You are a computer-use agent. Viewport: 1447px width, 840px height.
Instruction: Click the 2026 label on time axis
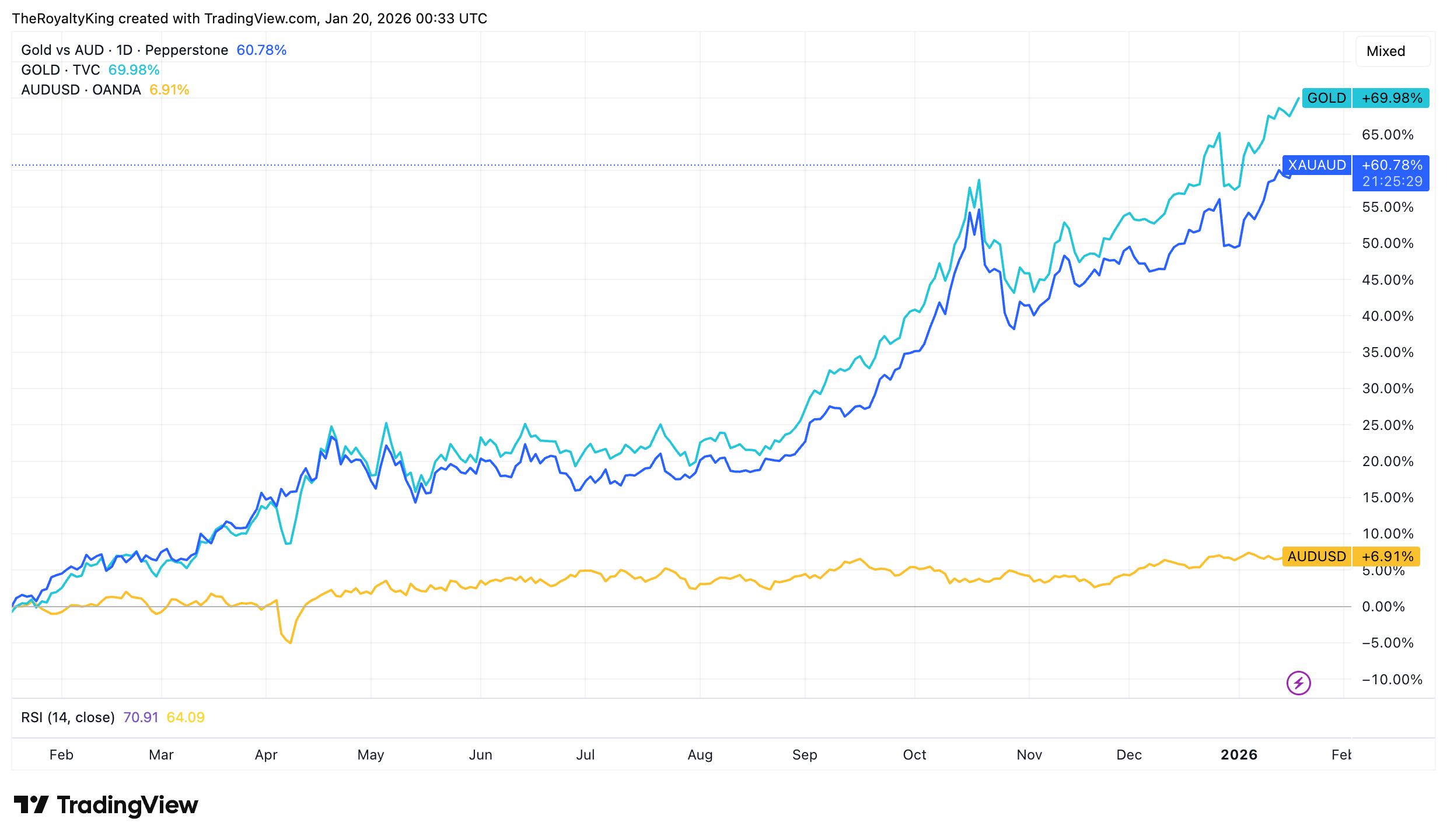click(1239, 755)
